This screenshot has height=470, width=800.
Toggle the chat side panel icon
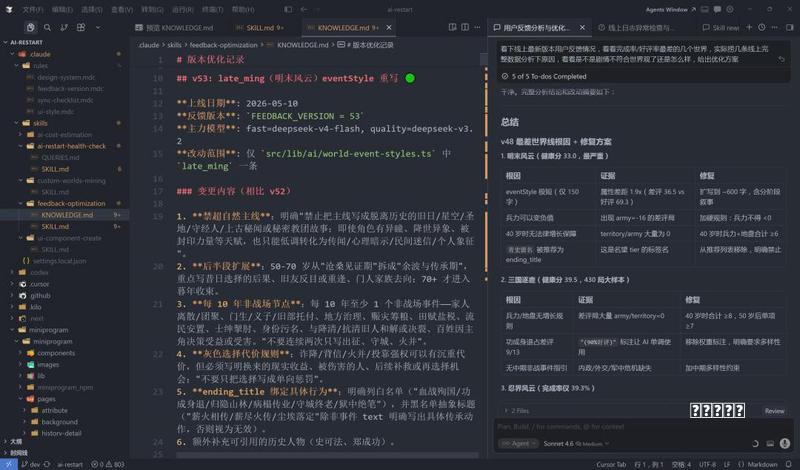point(789,27)
